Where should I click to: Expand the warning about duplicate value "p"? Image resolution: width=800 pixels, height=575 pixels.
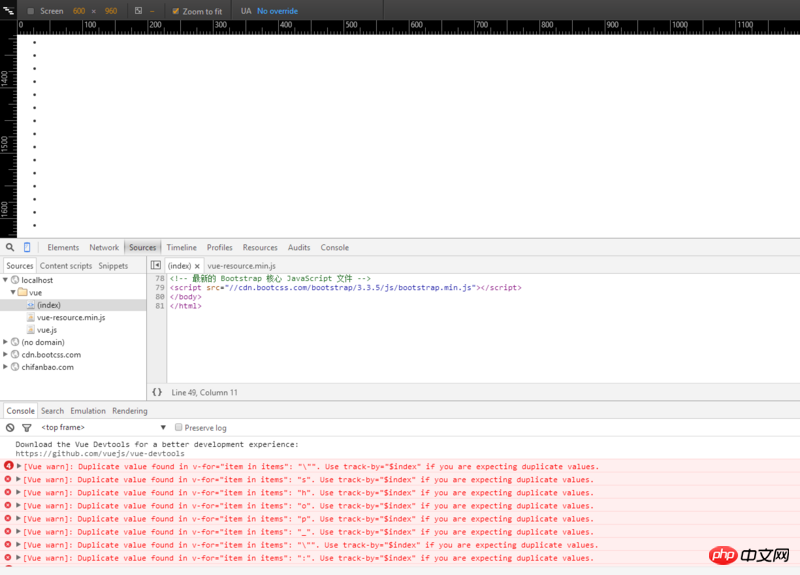click(18, 518)
